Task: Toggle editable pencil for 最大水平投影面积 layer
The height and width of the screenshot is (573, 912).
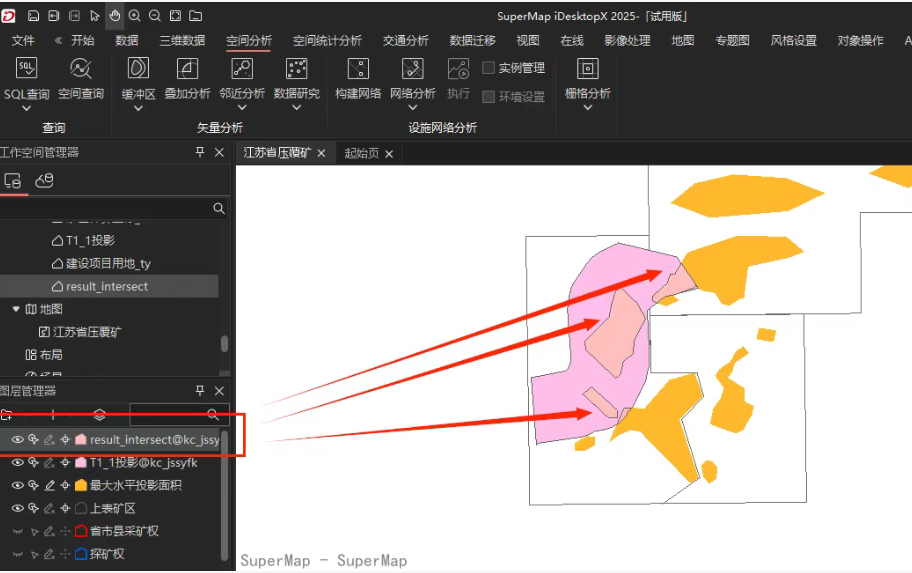Action: tap(49, 485)
